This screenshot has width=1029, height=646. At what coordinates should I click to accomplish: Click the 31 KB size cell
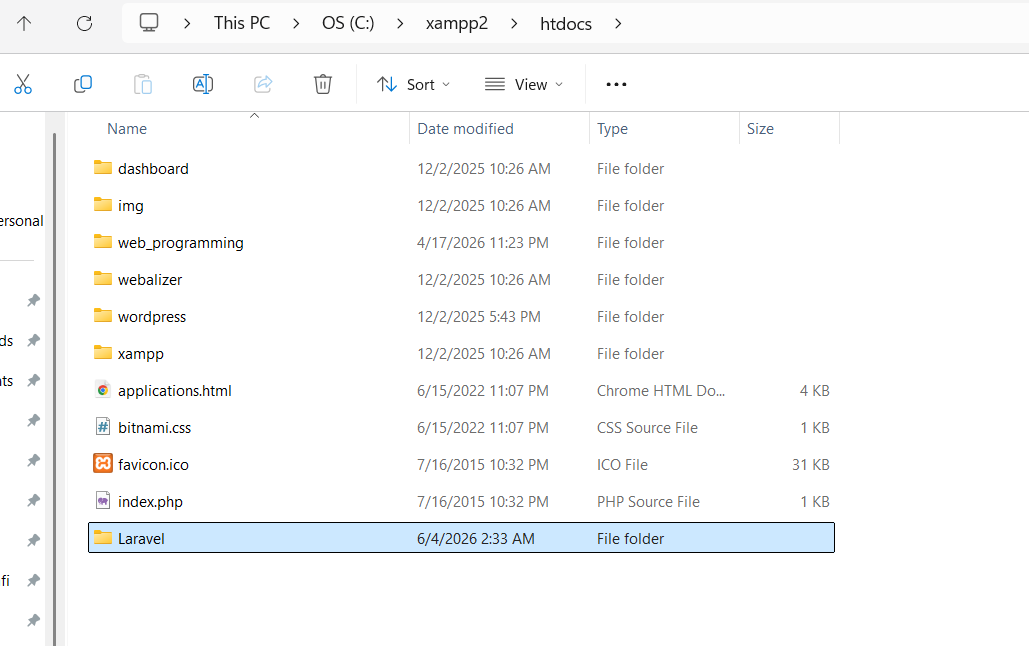pos(810,465)
